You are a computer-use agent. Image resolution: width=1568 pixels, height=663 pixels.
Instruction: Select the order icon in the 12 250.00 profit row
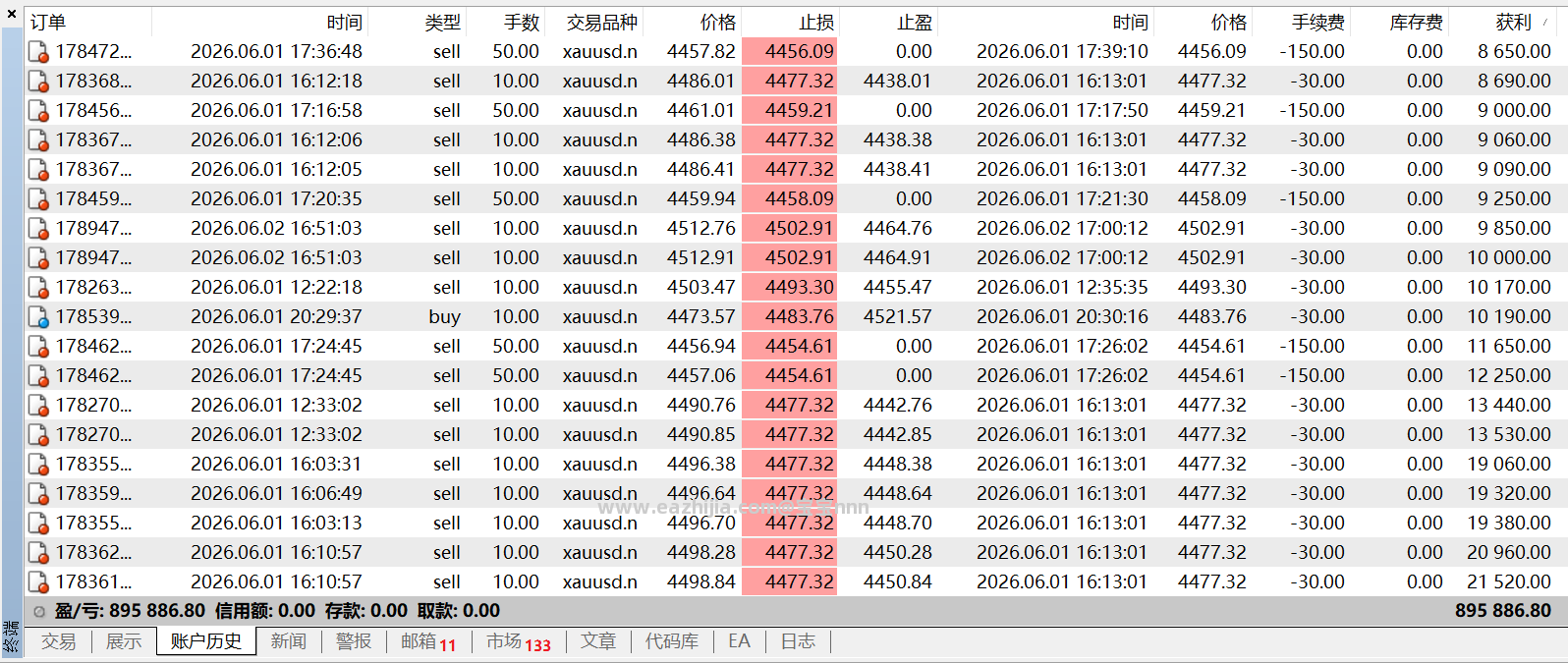point(38,375)
